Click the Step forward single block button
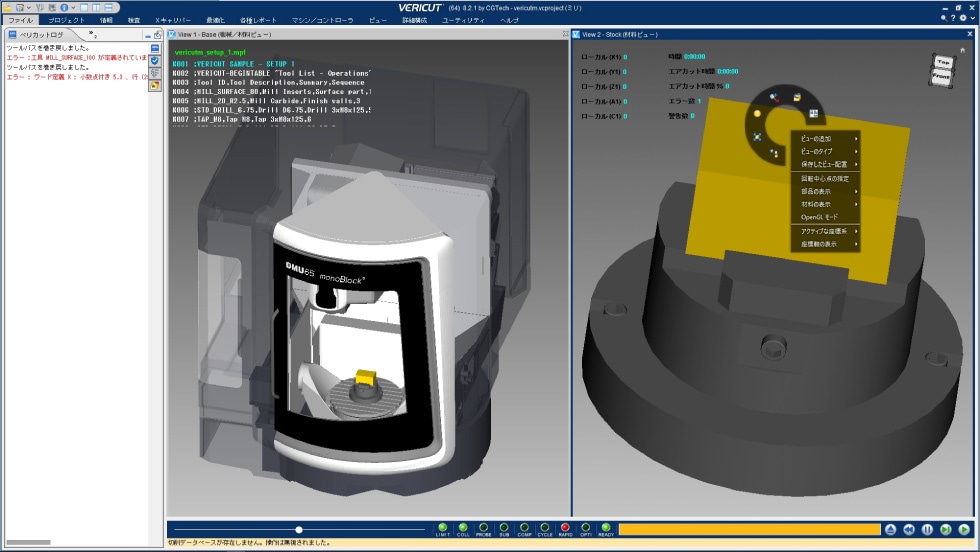980x552 pixels. coord(945,529)
